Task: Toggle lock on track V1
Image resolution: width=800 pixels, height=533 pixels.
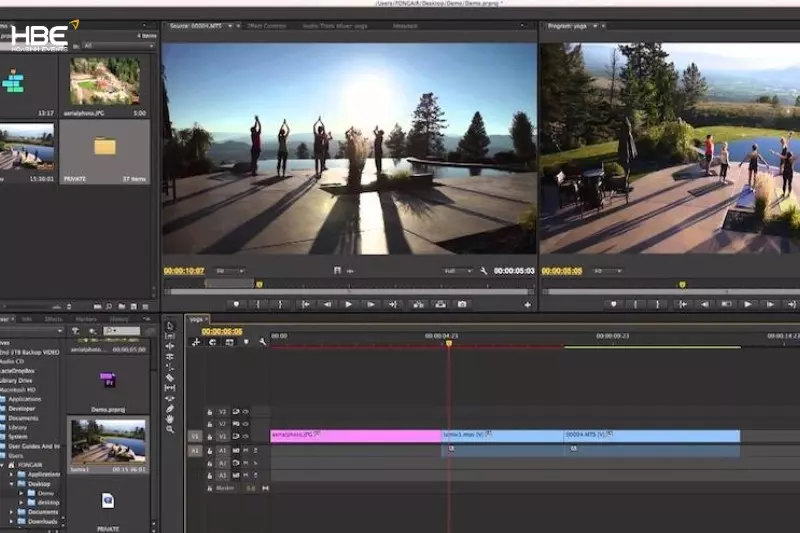Action: [210, 437]
